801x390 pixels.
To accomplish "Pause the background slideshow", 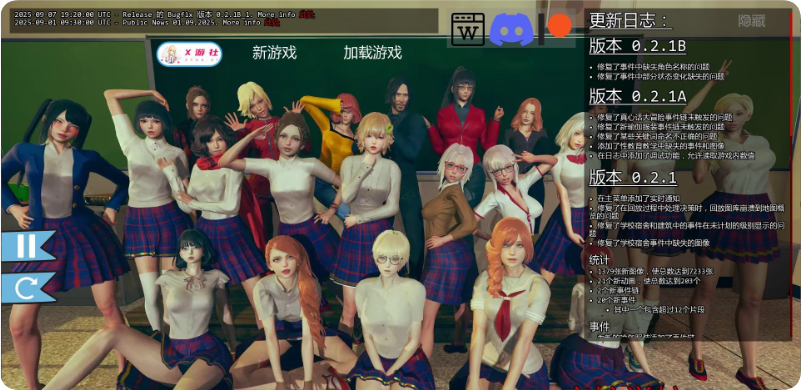I will tap(27, 246).
